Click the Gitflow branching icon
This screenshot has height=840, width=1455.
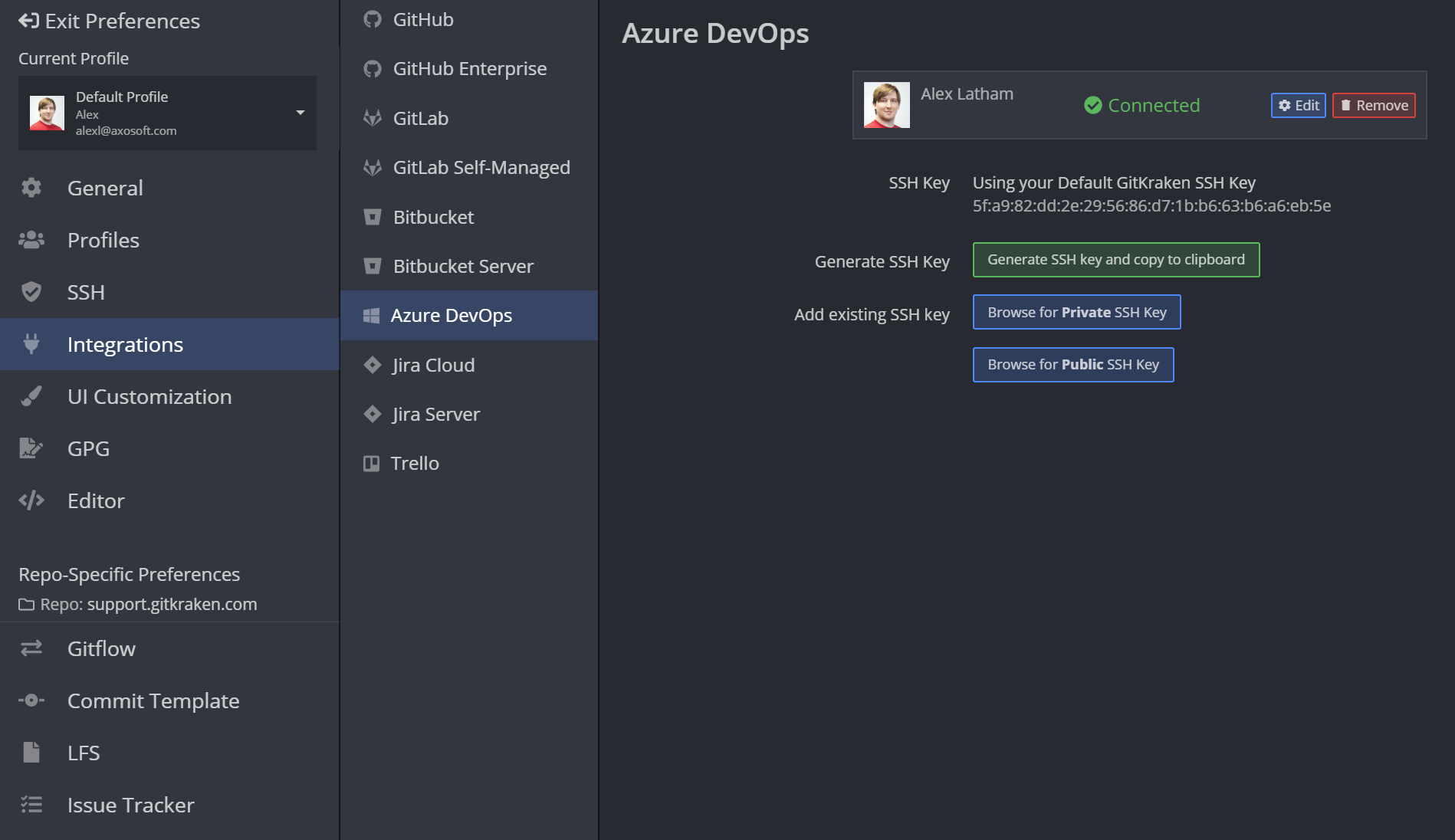tap(31, 648)
